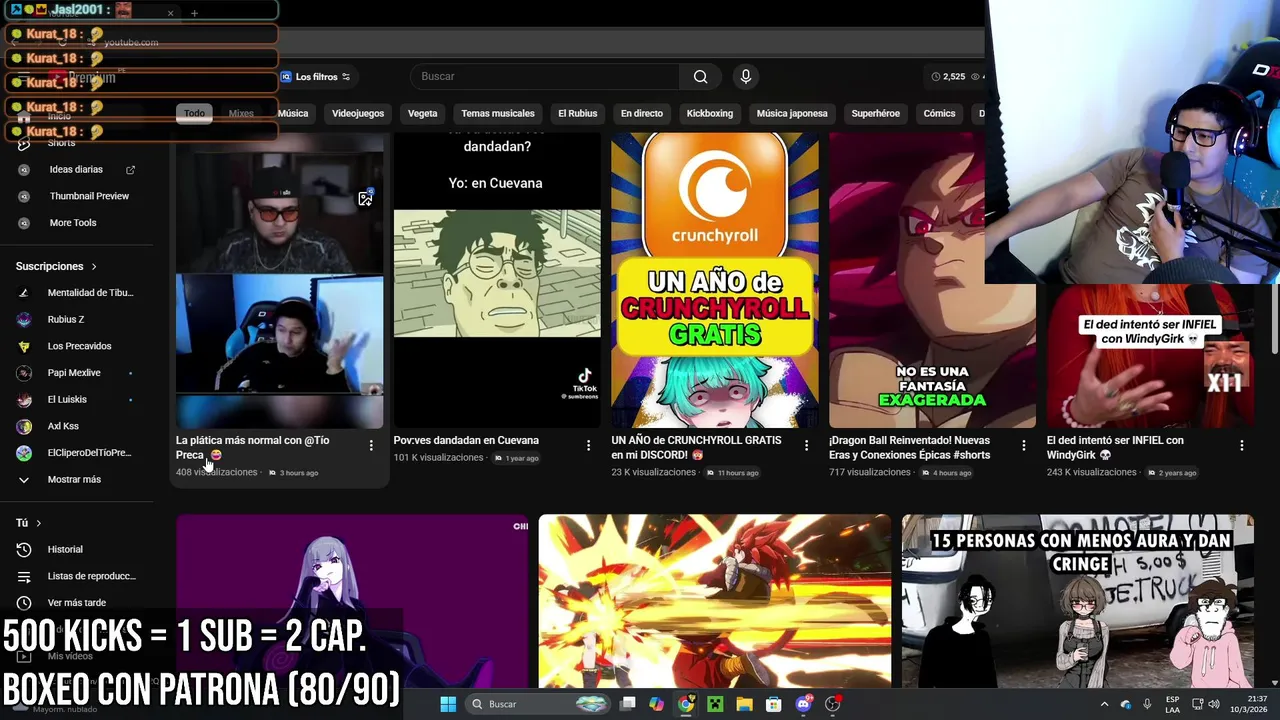The width and height of the screenshot is (1280, 720).
Task: Select the Temas musicales chip
Action: [498, 113]
